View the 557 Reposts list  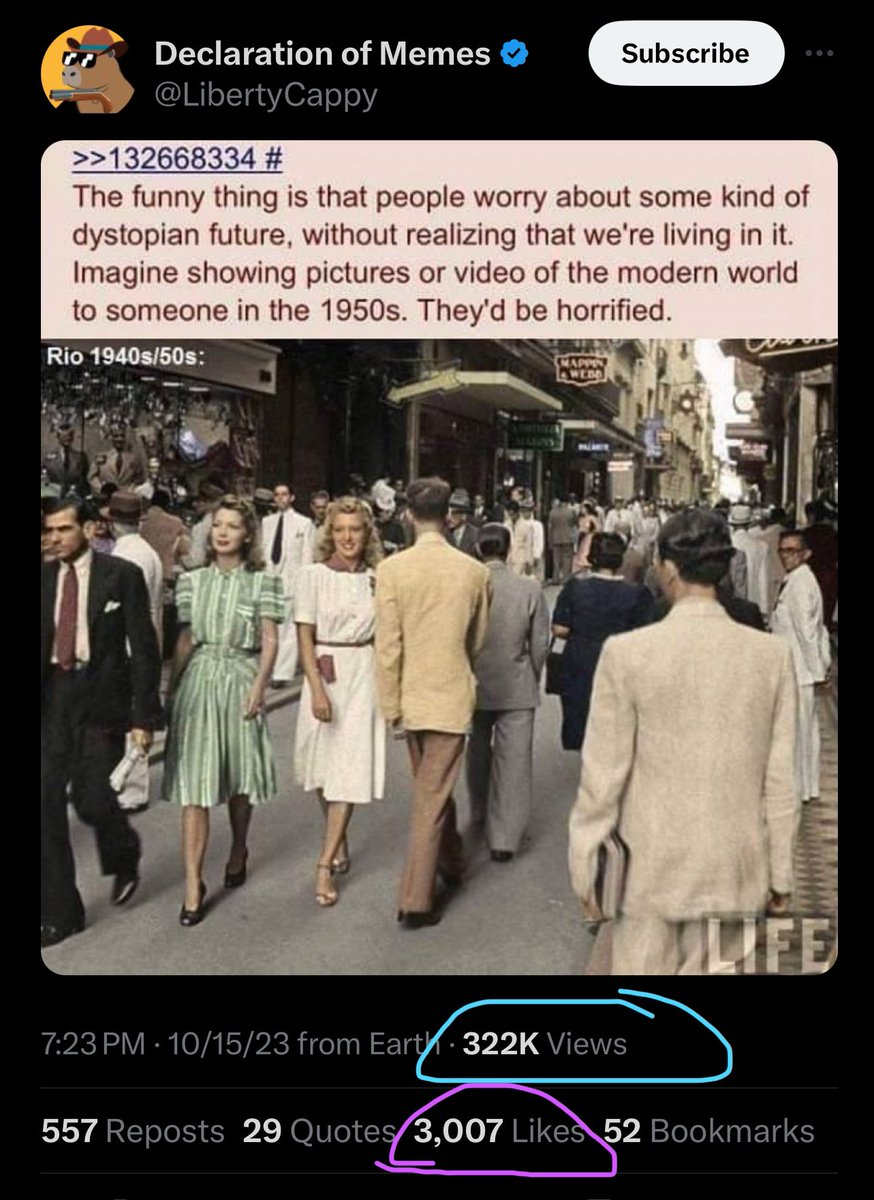coord(133,1131)
